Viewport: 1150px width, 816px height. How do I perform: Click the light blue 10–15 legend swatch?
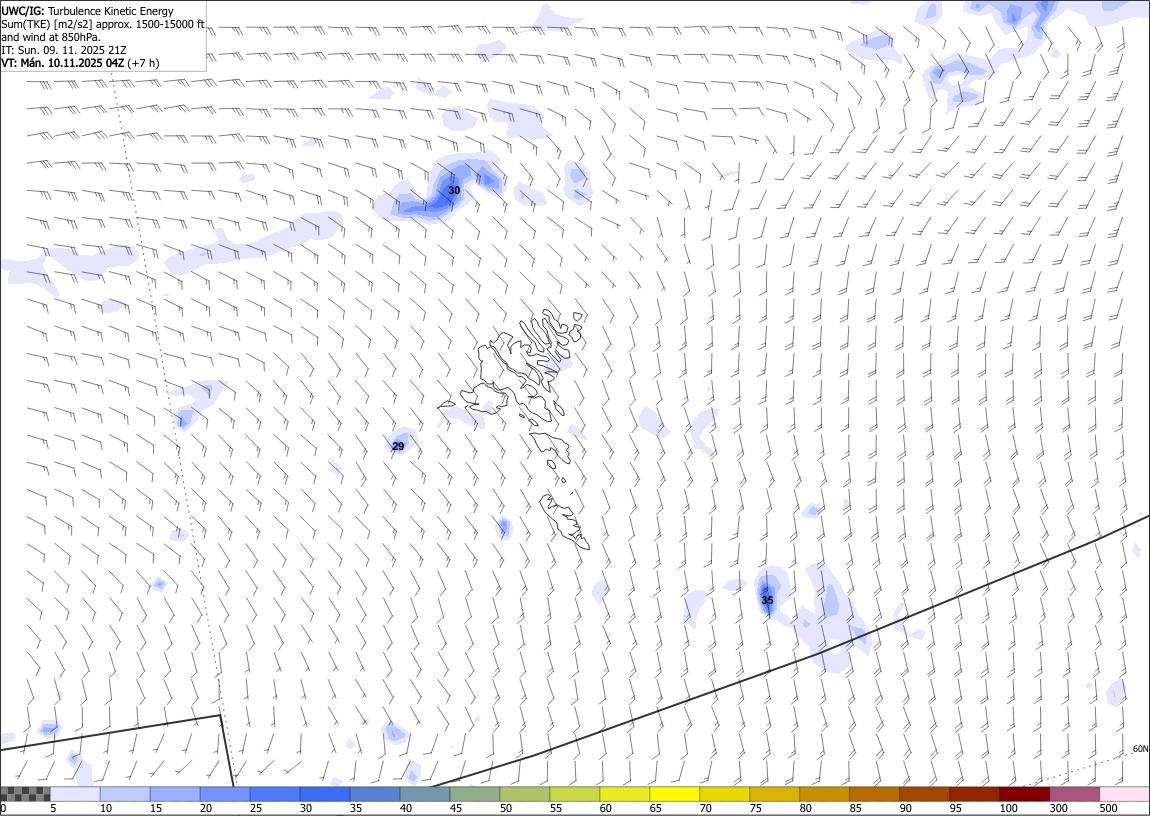[125, 794]
